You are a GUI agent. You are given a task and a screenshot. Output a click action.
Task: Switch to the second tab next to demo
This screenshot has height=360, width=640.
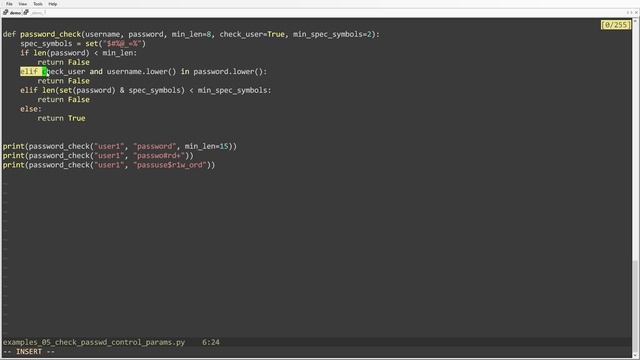pyautogui.click(x=35, y=13)
